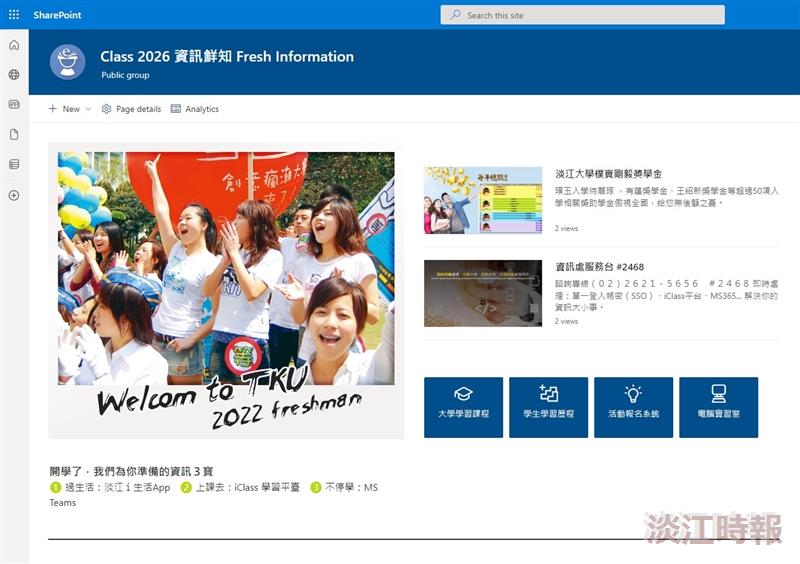This screenshot has width=800, height=564.
Task: Open the 大學學習課程 quick link tile
Action: pos(463,407)
